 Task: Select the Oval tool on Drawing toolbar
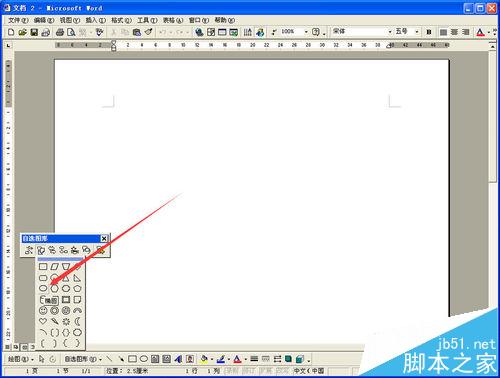pos(144,359)
